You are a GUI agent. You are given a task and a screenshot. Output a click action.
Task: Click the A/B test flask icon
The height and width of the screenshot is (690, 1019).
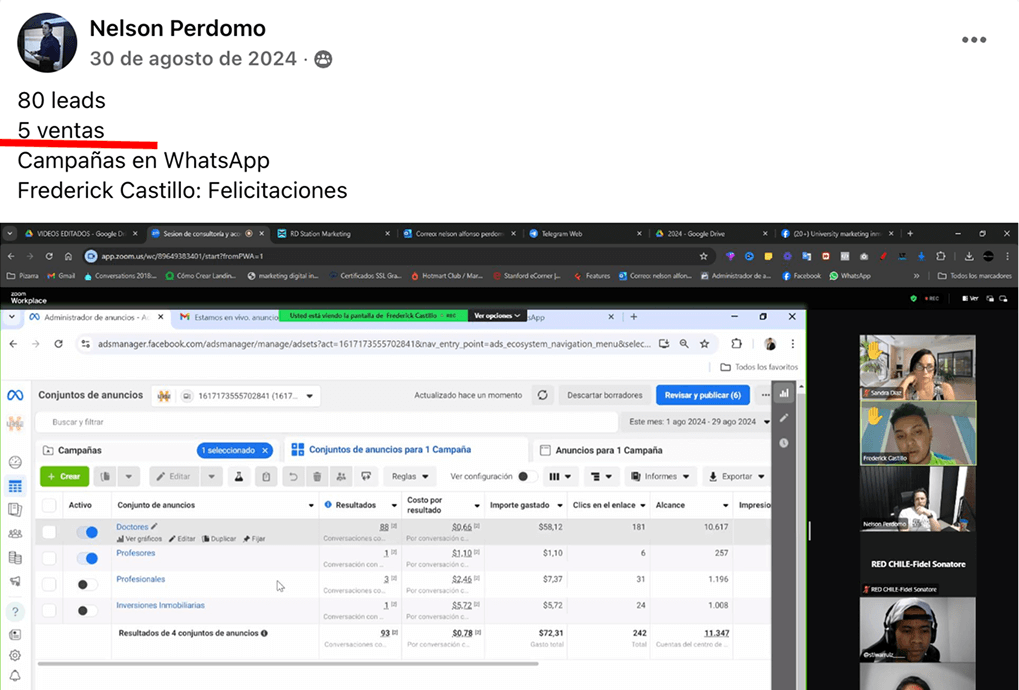tap(239, 477)
